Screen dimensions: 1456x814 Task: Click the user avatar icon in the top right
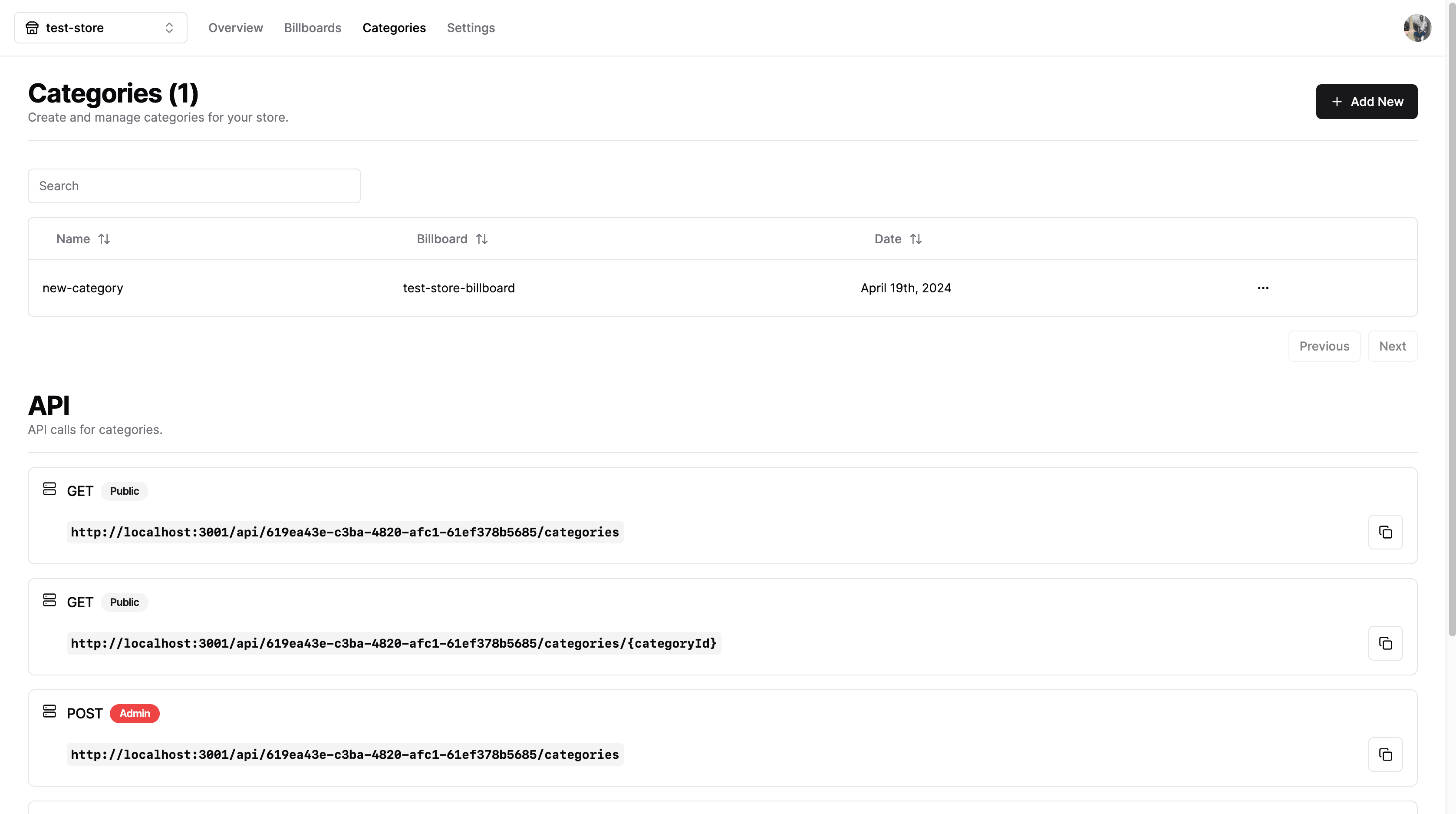[x=1417, y=28]
